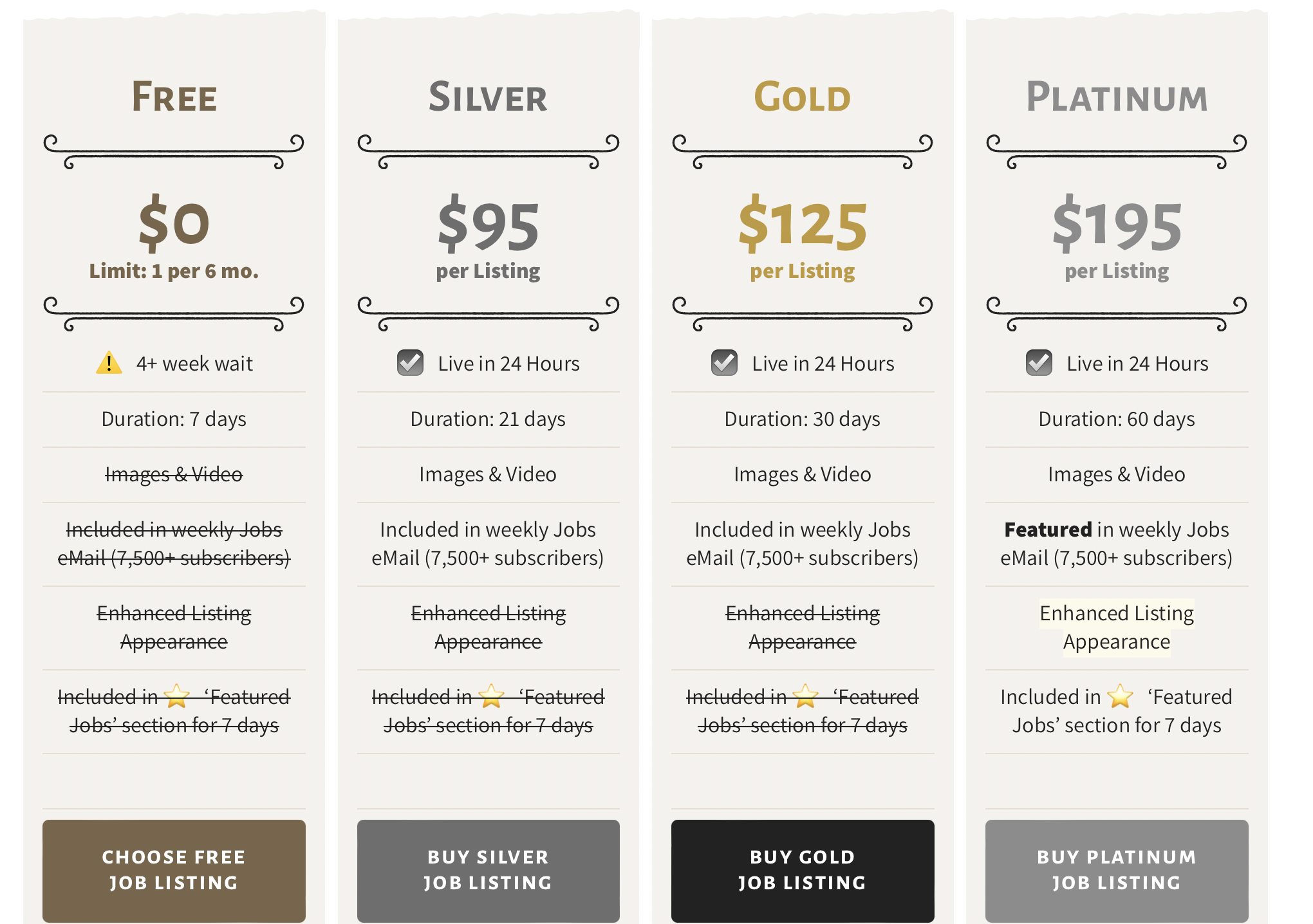This screenshot has width=1313, height=924.
Task: Click the star icon in Gold plan Featured Jobs row
Action: click(x=806, y=696)
